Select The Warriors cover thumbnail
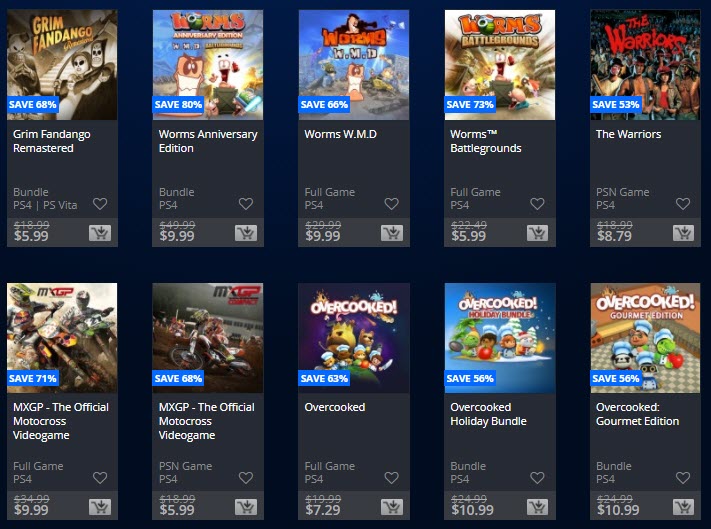Screen dimensions: 711x529 coord(645,65)
